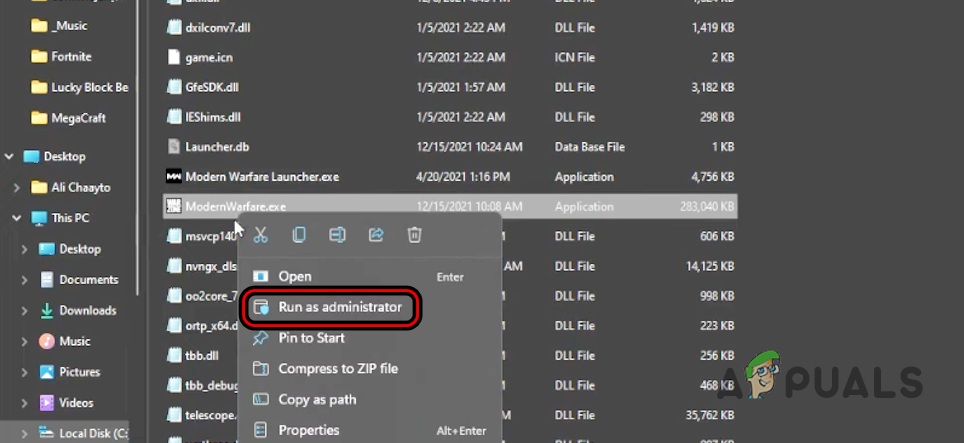This screenshot has height=443, width=964.
Task: Click the 12/15/2021 10:24 AM date cell
Action: 469,147
